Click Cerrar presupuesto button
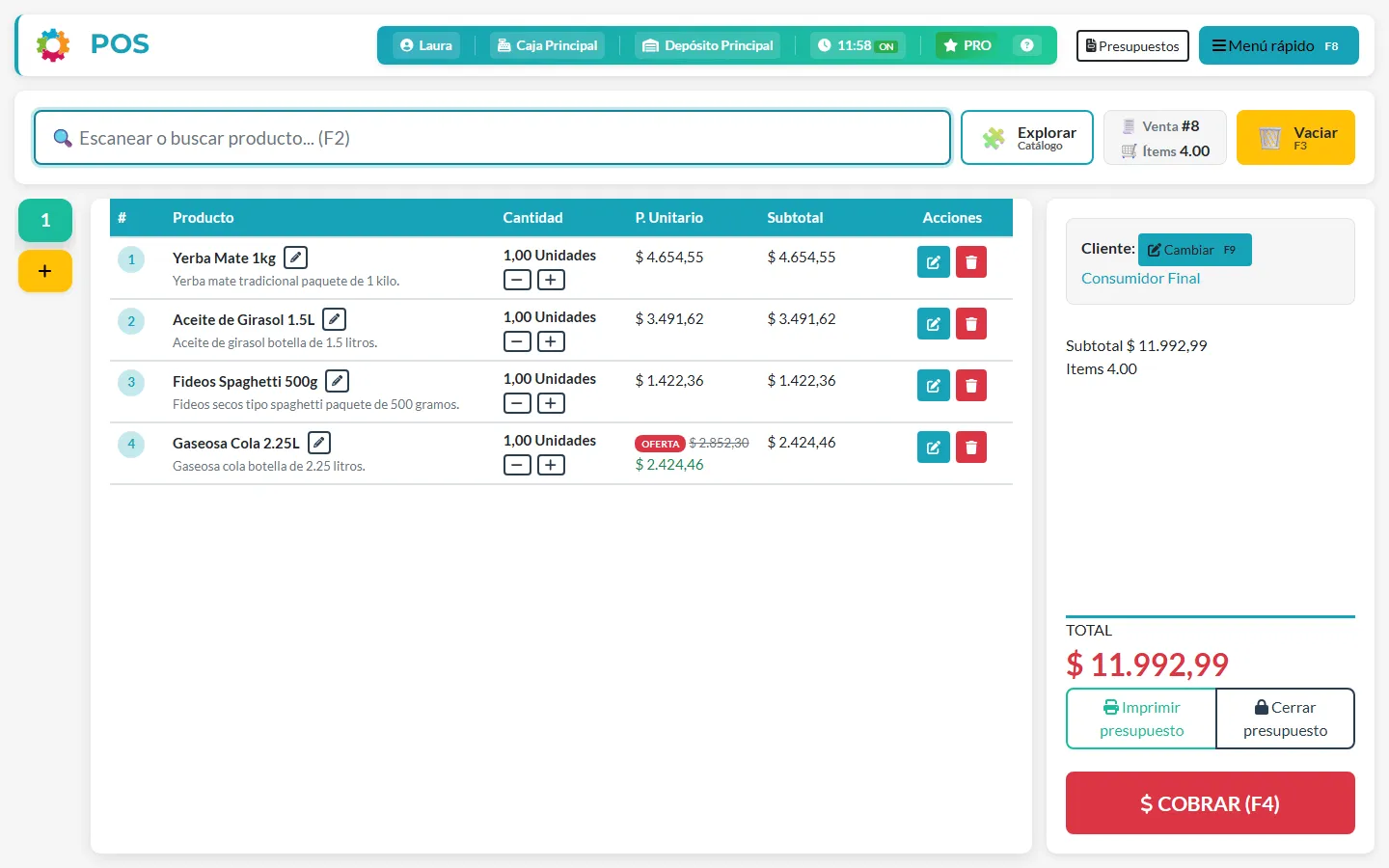 click(1286, 719)
